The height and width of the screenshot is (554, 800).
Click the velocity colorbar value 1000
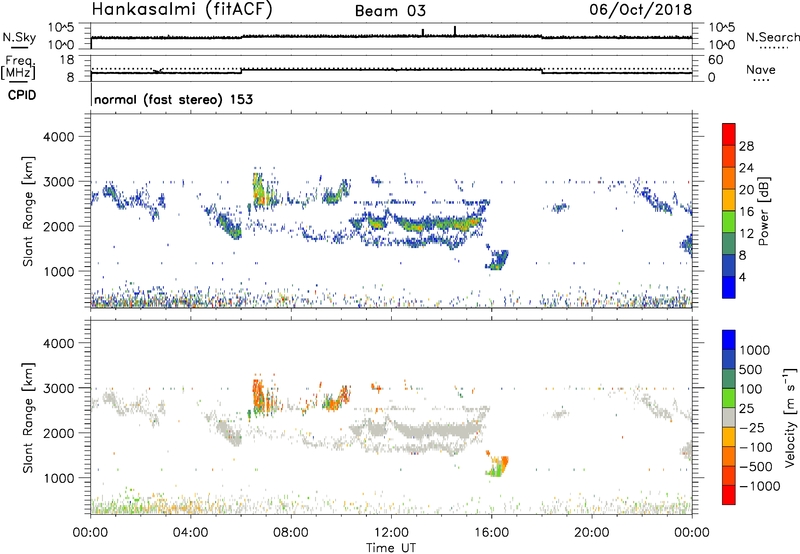[755, 350]
